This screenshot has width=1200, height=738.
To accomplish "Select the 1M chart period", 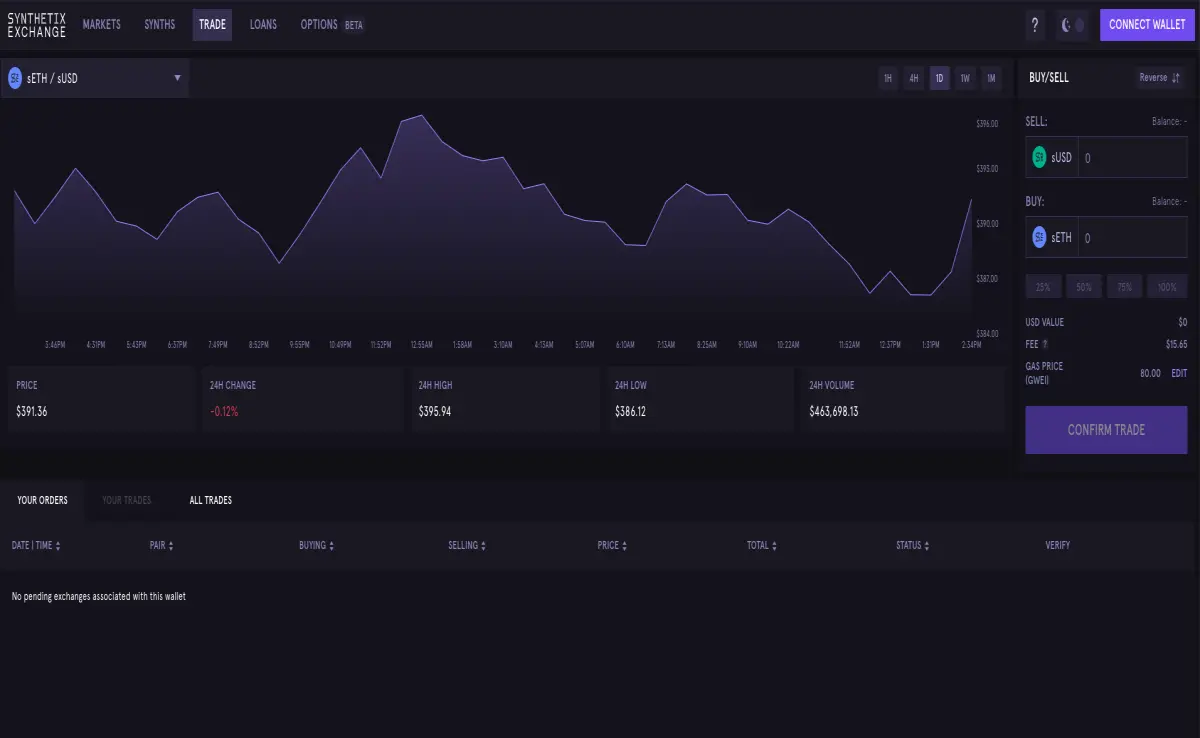I will click(991, 78).
